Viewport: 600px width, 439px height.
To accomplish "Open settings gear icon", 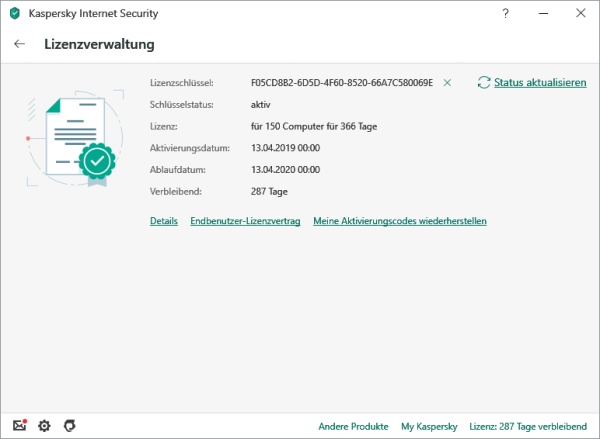I will coord(44,426).
